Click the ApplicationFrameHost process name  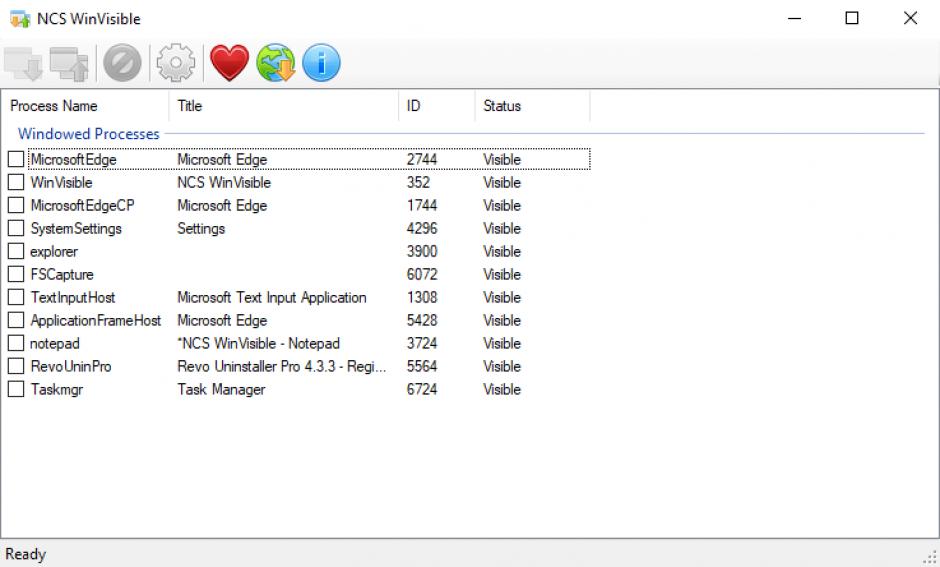96,321
